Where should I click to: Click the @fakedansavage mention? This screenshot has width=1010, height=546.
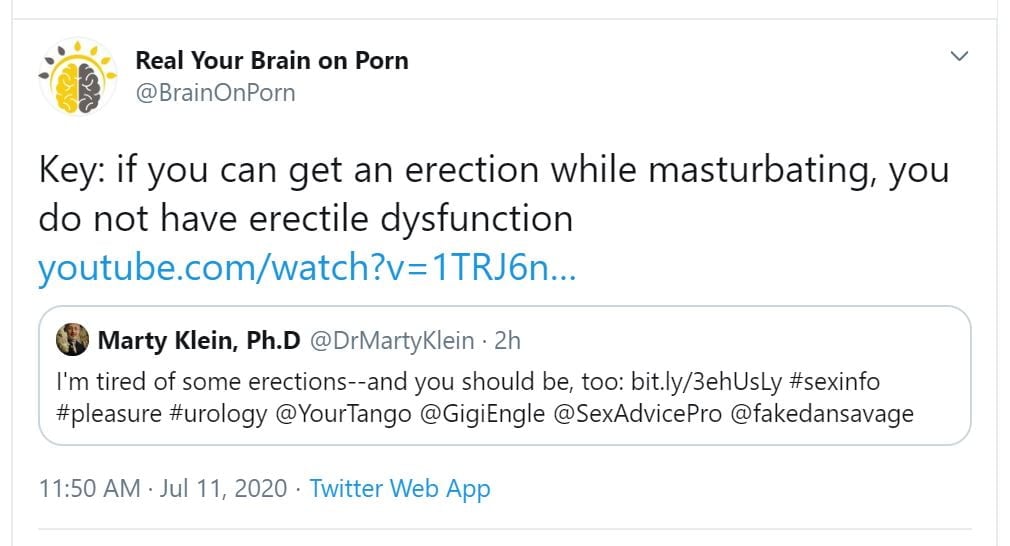click(x=822, y=414)
